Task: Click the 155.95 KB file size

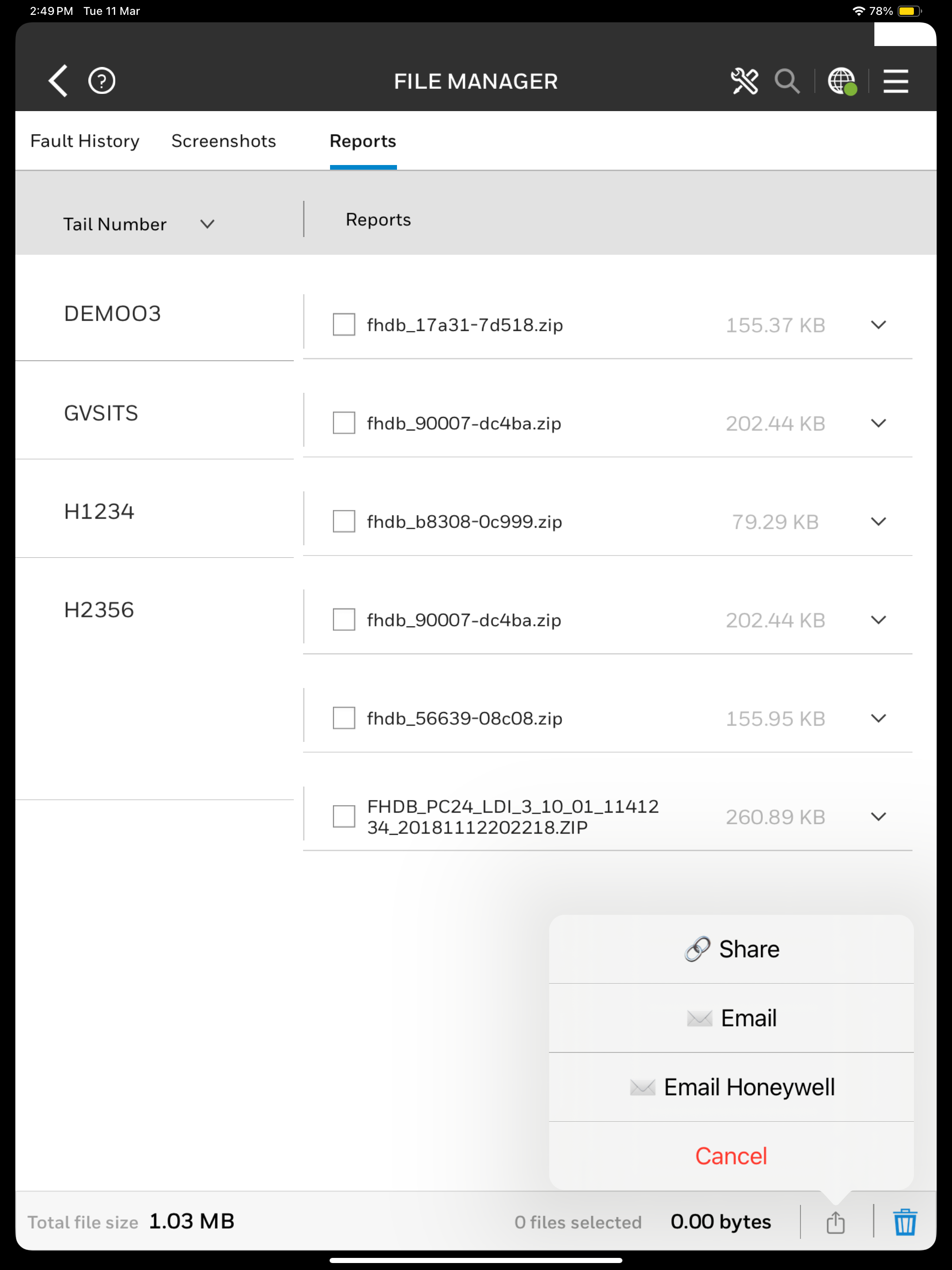Action: [775, 719]
